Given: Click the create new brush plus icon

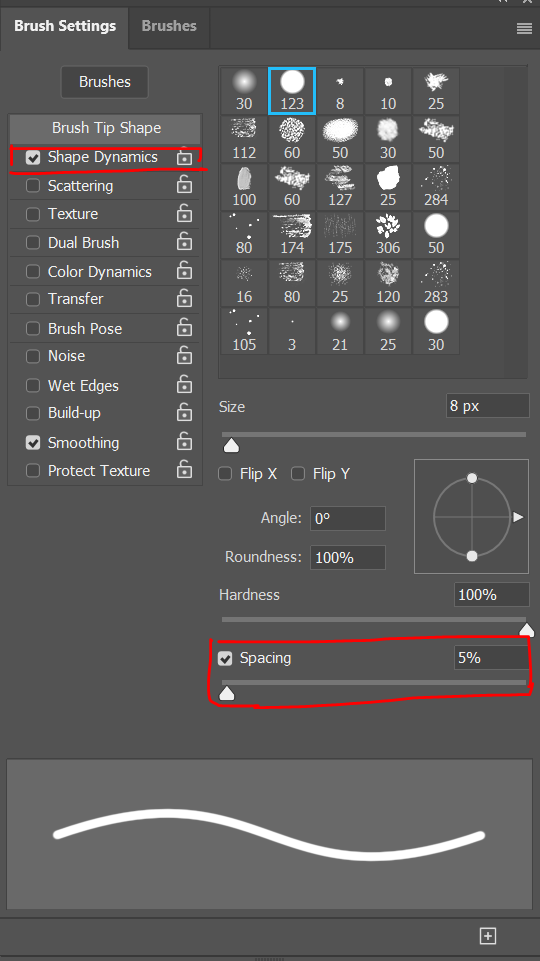Looking at the screenshot, I should click(488, 936).
